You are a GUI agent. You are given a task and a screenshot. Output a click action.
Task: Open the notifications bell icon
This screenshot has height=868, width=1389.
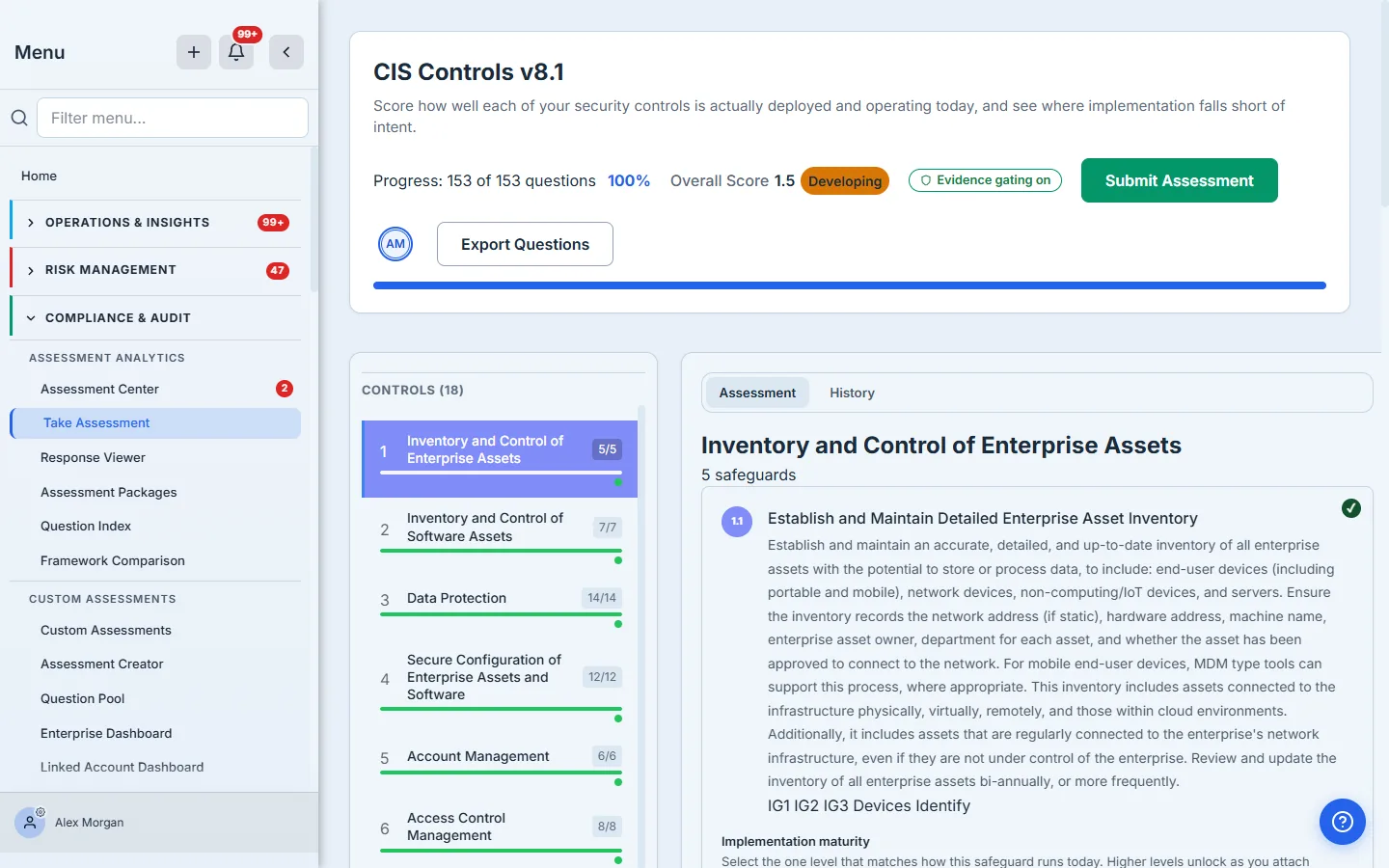click(x=236, y=52)
